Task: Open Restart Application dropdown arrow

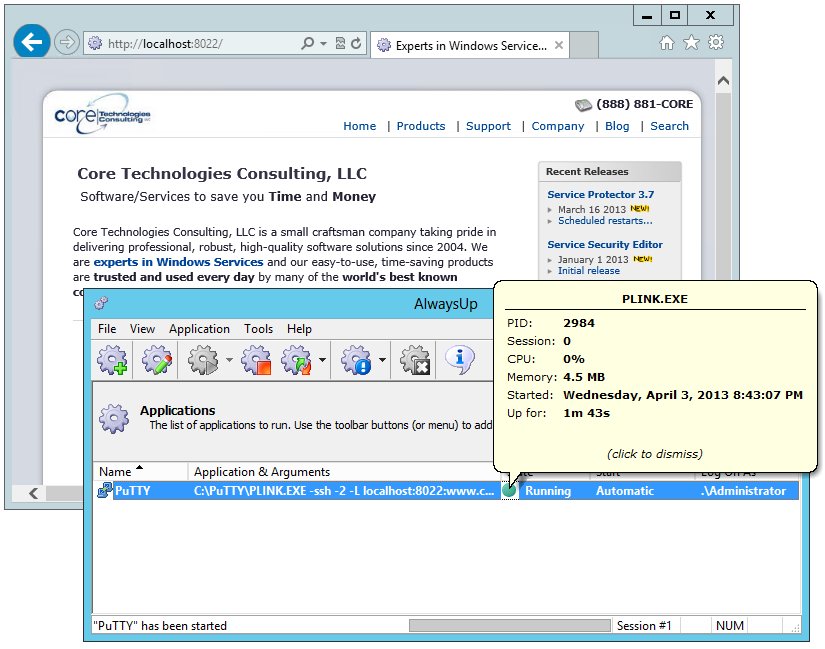Action: [x=322, y=360]
